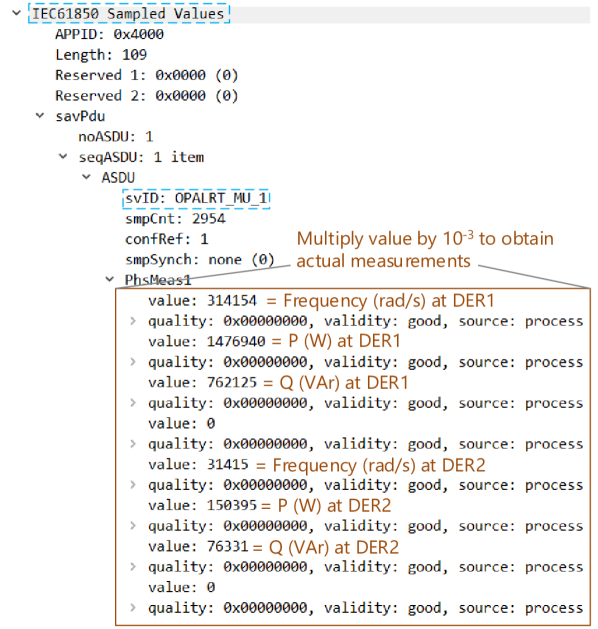Expand quality row beneath value 76331
The image size is (598, 629).
133,567
